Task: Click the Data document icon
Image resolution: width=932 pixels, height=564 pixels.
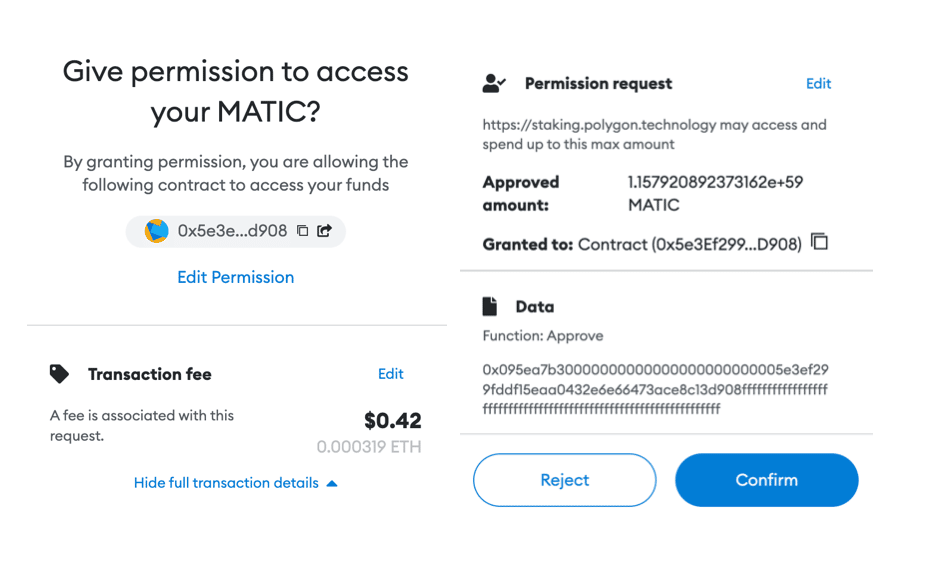Action: coord(490,307)
